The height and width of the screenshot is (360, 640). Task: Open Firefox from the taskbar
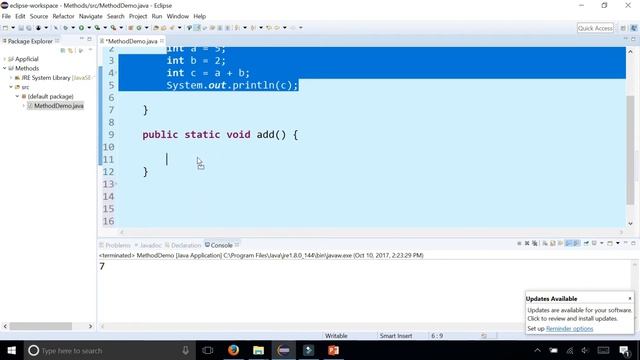pos(233,350)
